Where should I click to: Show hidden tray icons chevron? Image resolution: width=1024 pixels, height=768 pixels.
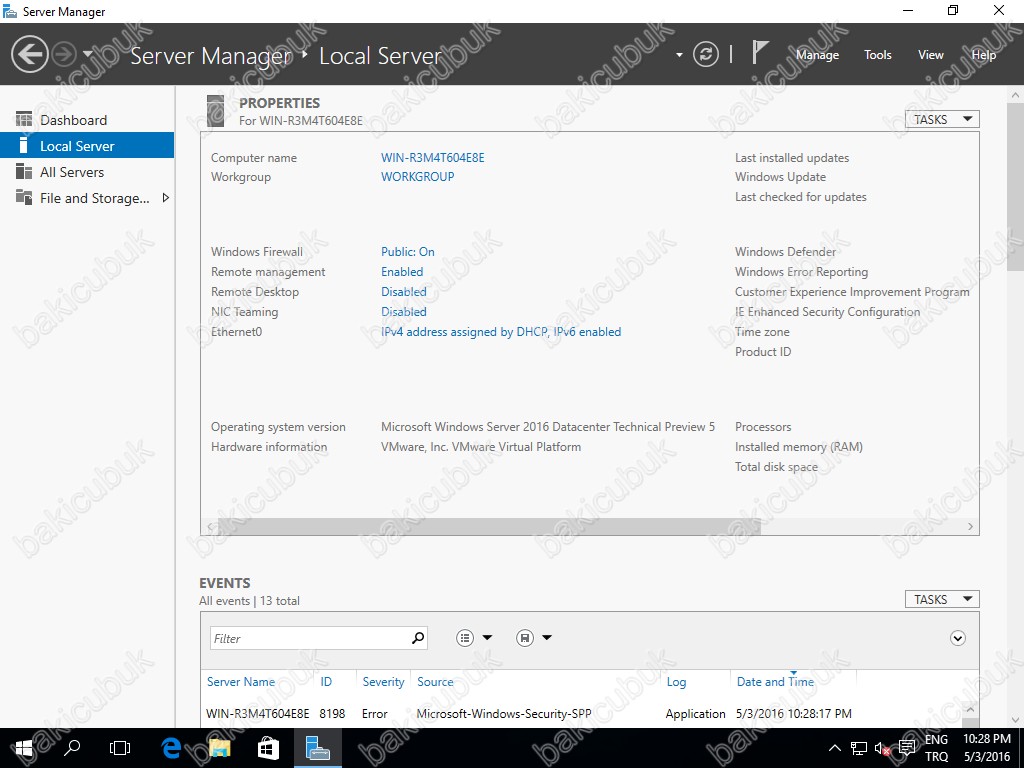tap(835, 748)
